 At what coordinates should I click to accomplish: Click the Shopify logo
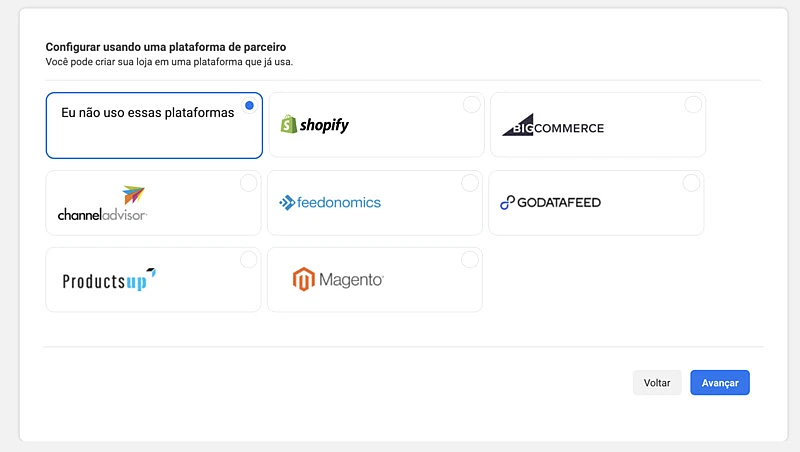(x=315, y=125)
